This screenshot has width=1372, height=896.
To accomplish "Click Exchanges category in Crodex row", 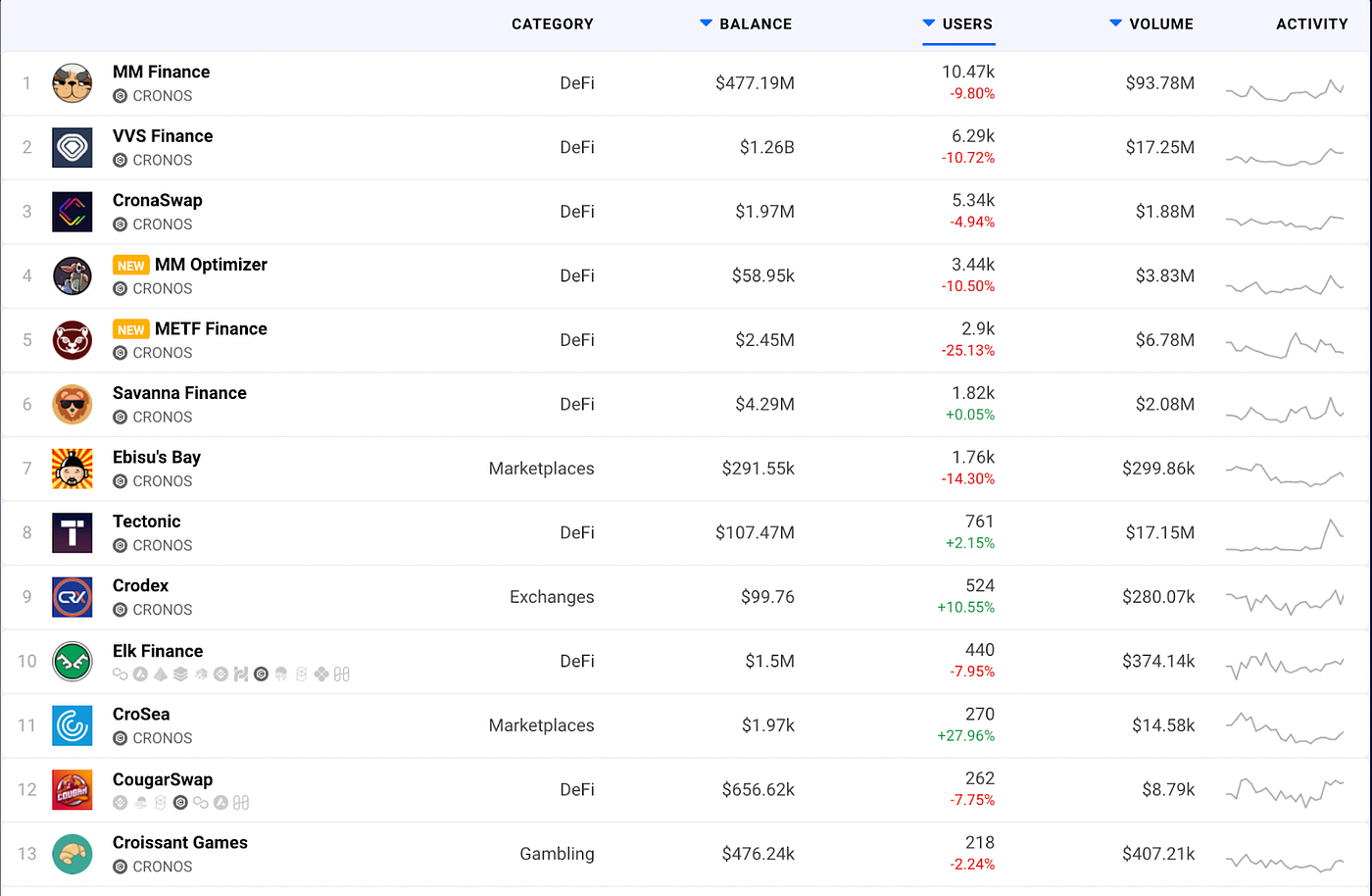I will click(x=552, y=597).
